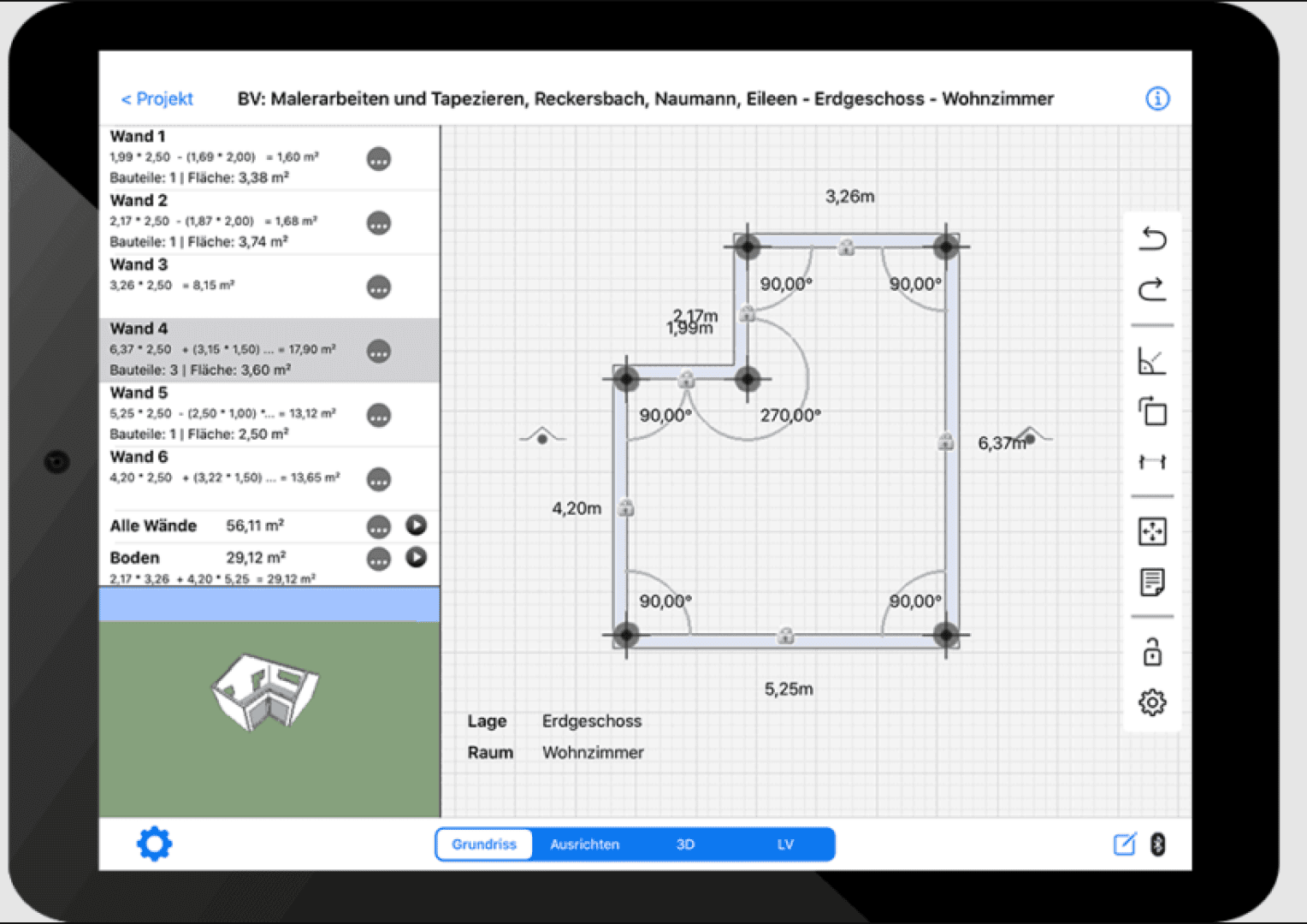This screenshot has height=924, width=1307.
Task: Click the 270,00° angle label
Action: coord(790,415)
